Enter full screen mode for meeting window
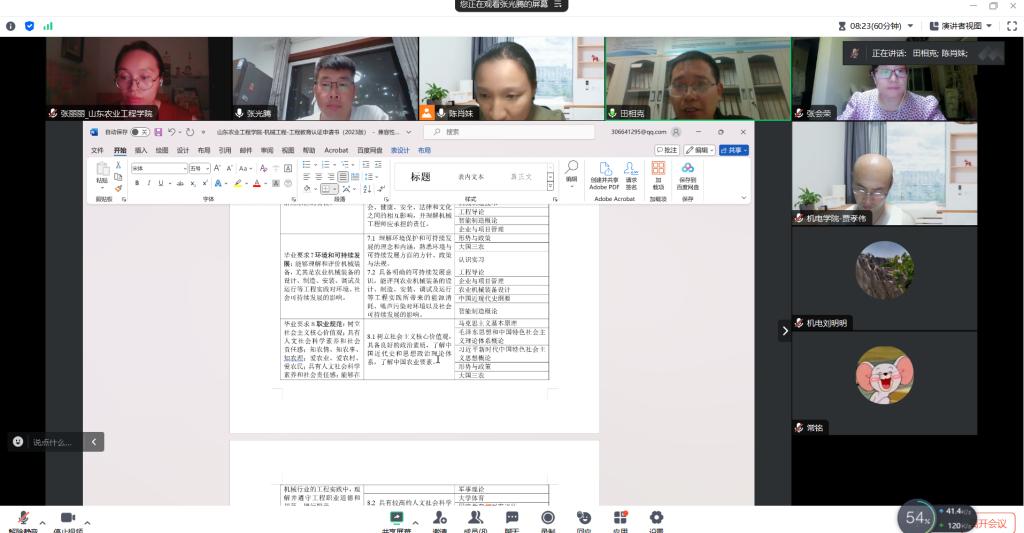This screenshot has width=1024, height=533. [x=1012, y=26]
